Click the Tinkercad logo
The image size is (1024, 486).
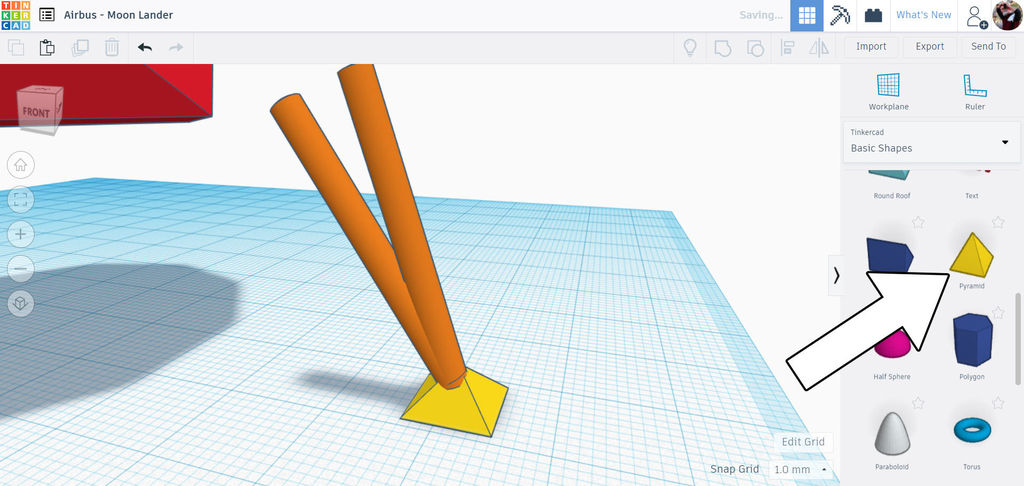coord(15,15)
